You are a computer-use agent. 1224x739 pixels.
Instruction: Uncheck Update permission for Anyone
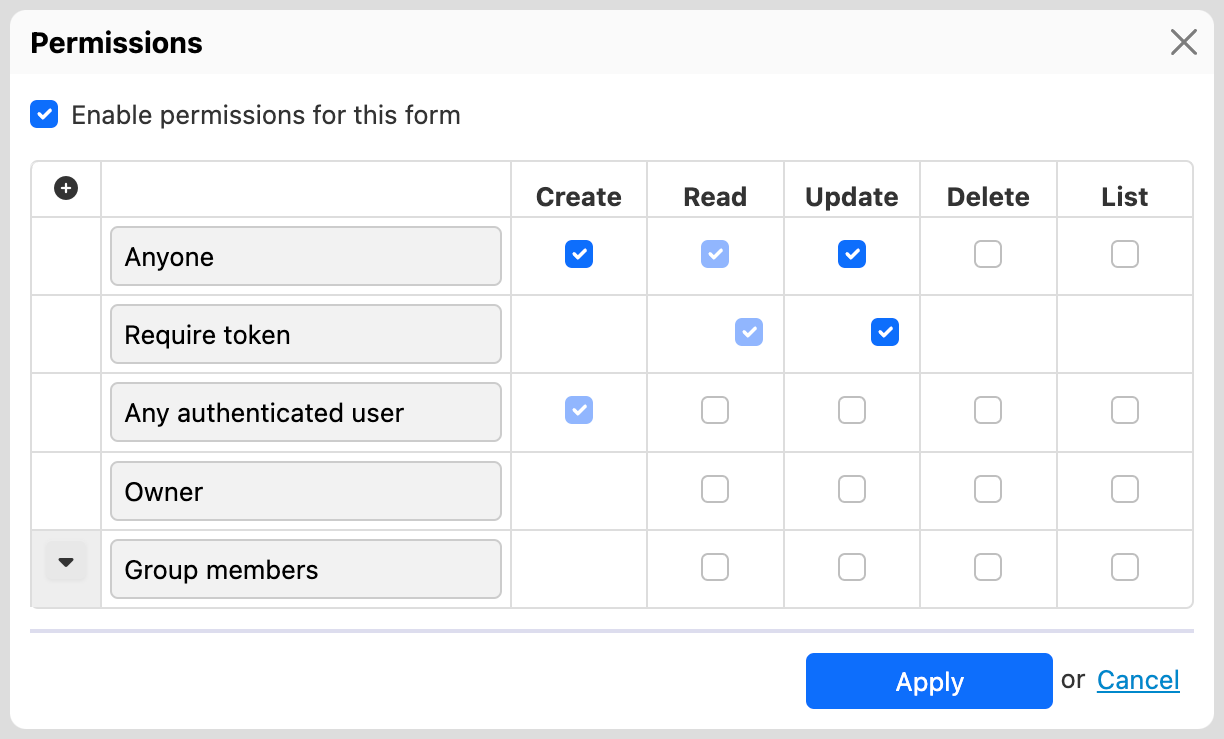coord(851,254)
